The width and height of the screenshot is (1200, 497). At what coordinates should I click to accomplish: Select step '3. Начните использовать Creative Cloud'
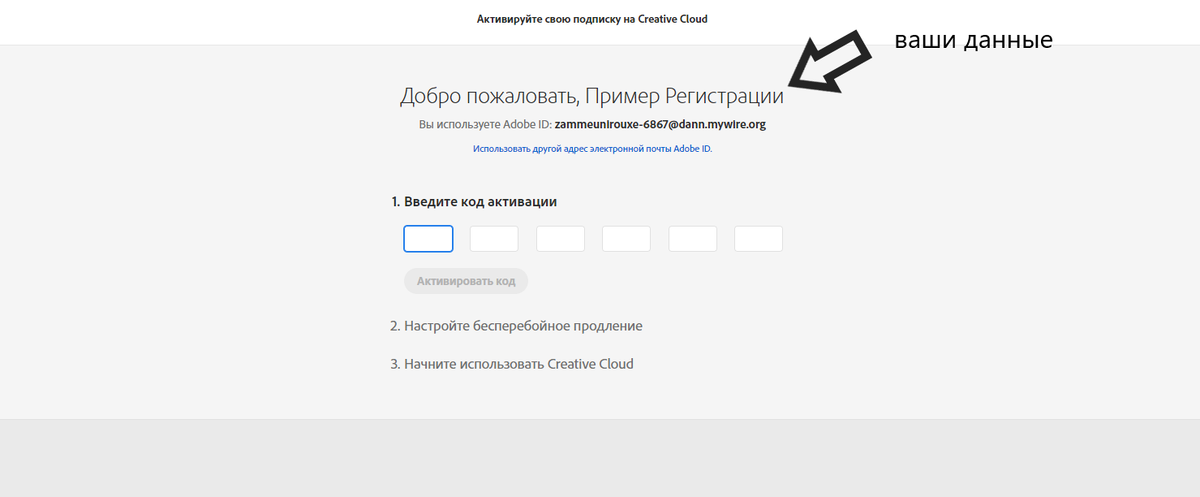[512, 364]
